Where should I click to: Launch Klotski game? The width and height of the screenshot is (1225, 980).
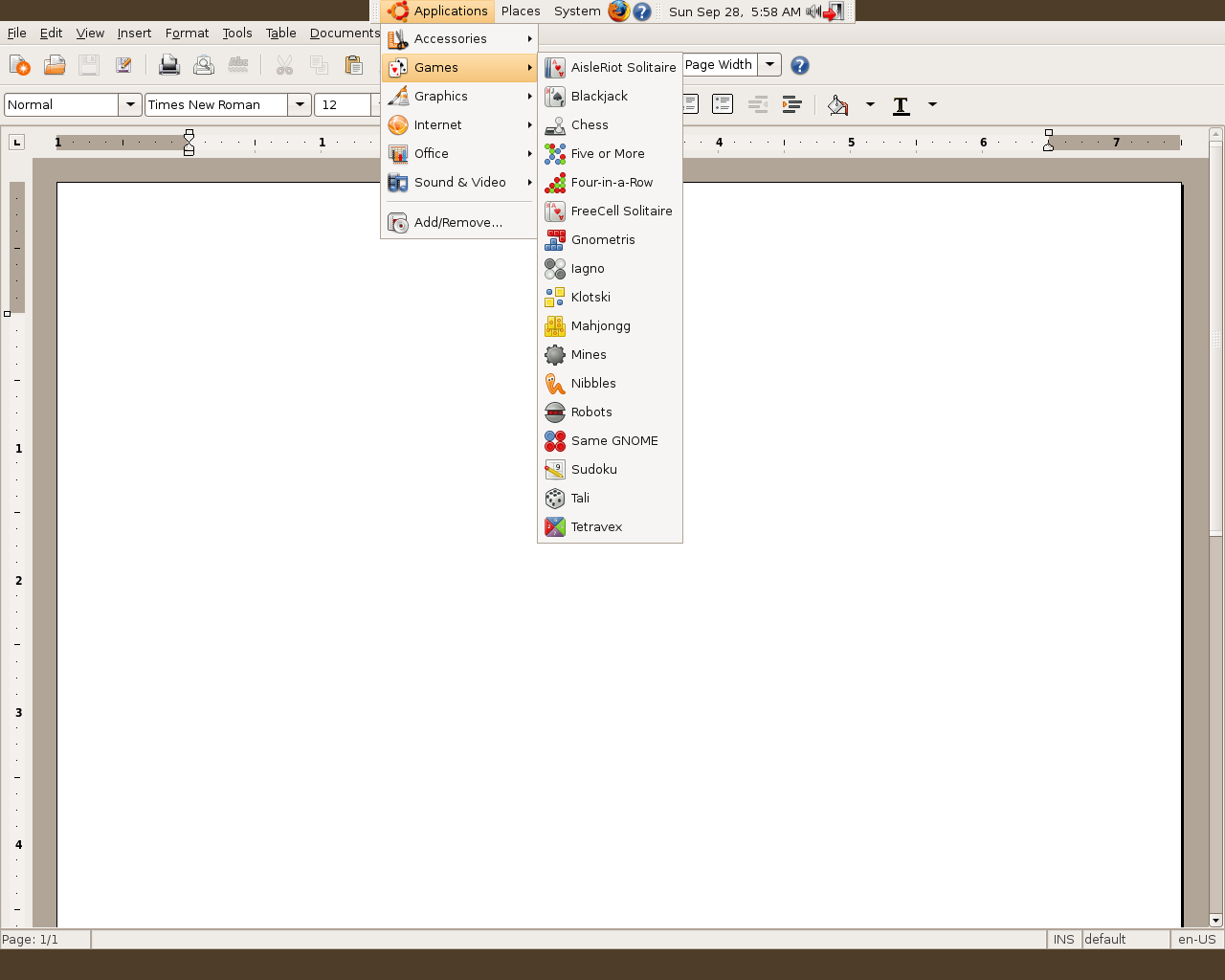tap(610, 297)
